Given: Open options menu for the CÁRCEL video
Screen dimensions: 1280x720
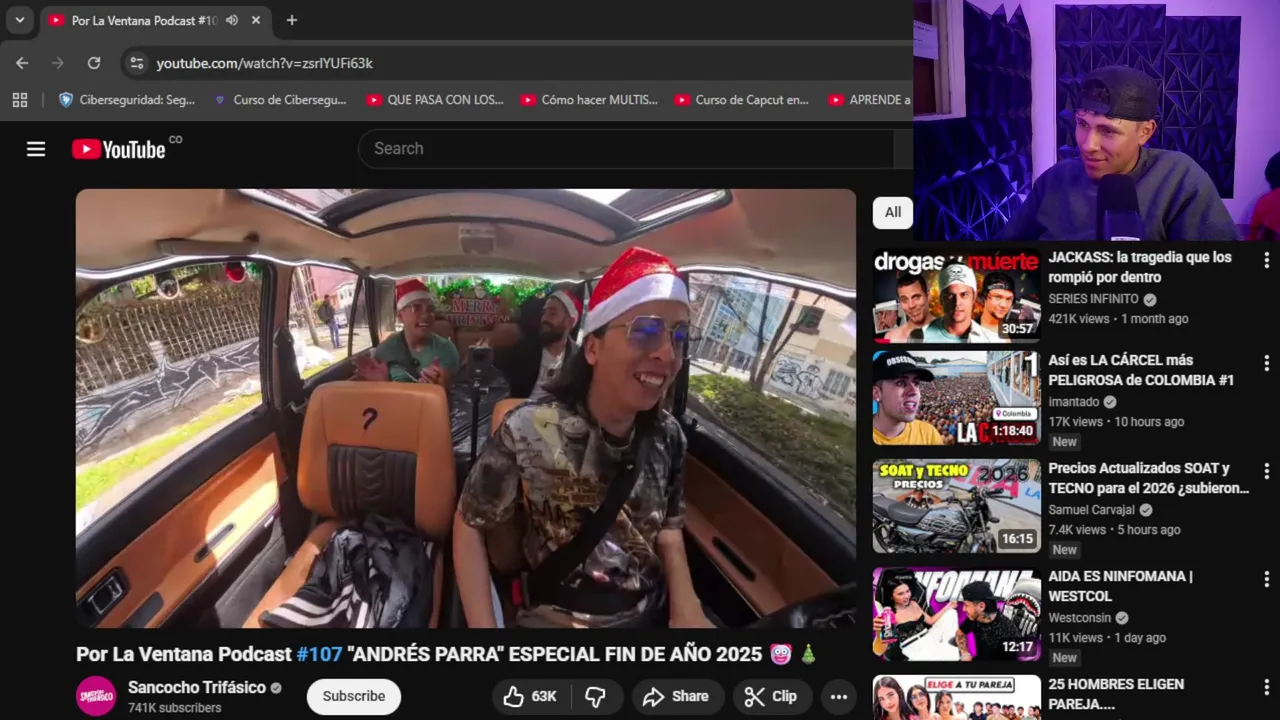Looking at the screenshot, I should click(1266, 363).
